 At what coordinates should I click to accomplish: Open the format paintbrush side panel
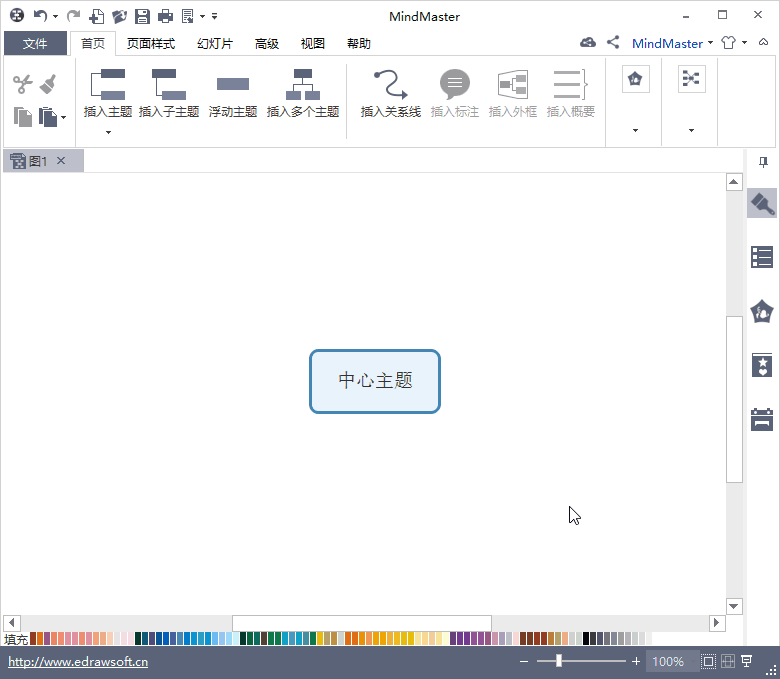click(x=762, y=203)
